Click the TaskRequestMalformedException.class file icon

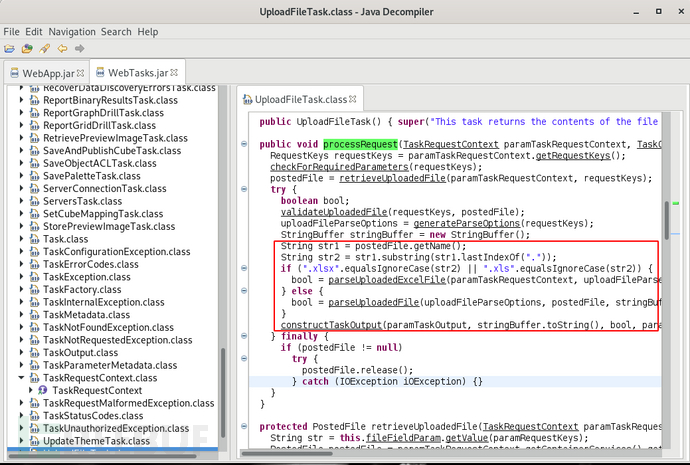click(x=34, y=403)
